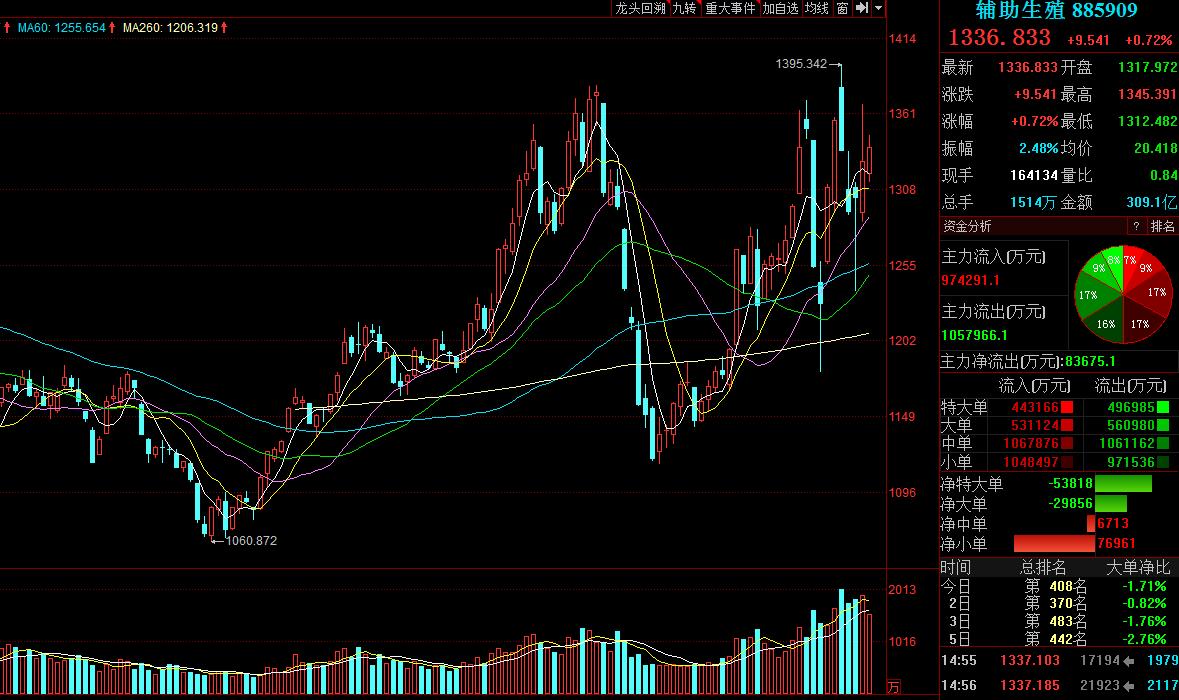
Task: Click the 5日 ranking row 第442名
Action: click(1056, 639)
